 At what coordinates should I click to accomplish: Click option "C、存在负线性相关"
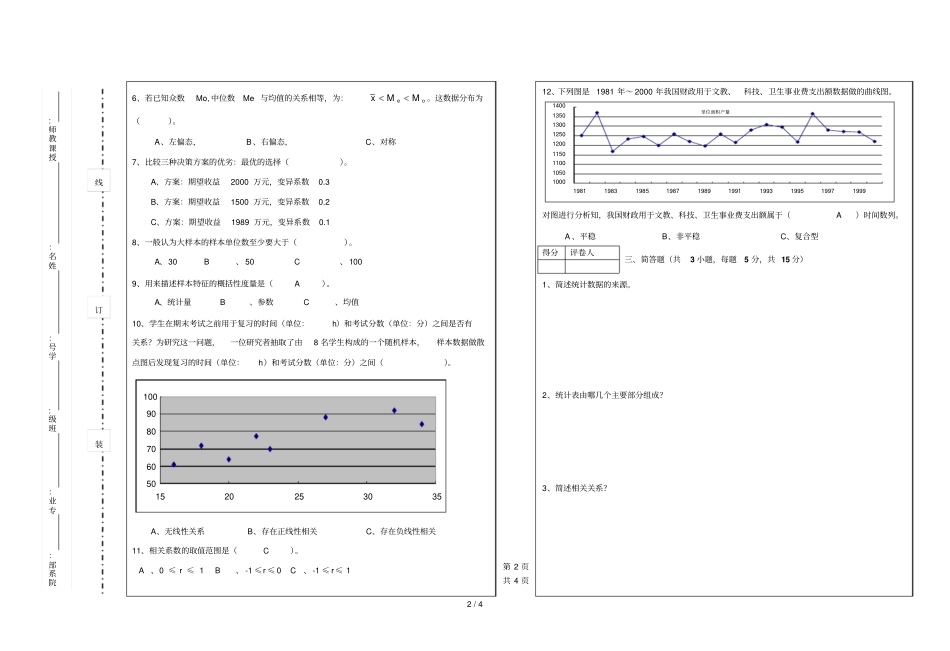click(x=400, y=531)
